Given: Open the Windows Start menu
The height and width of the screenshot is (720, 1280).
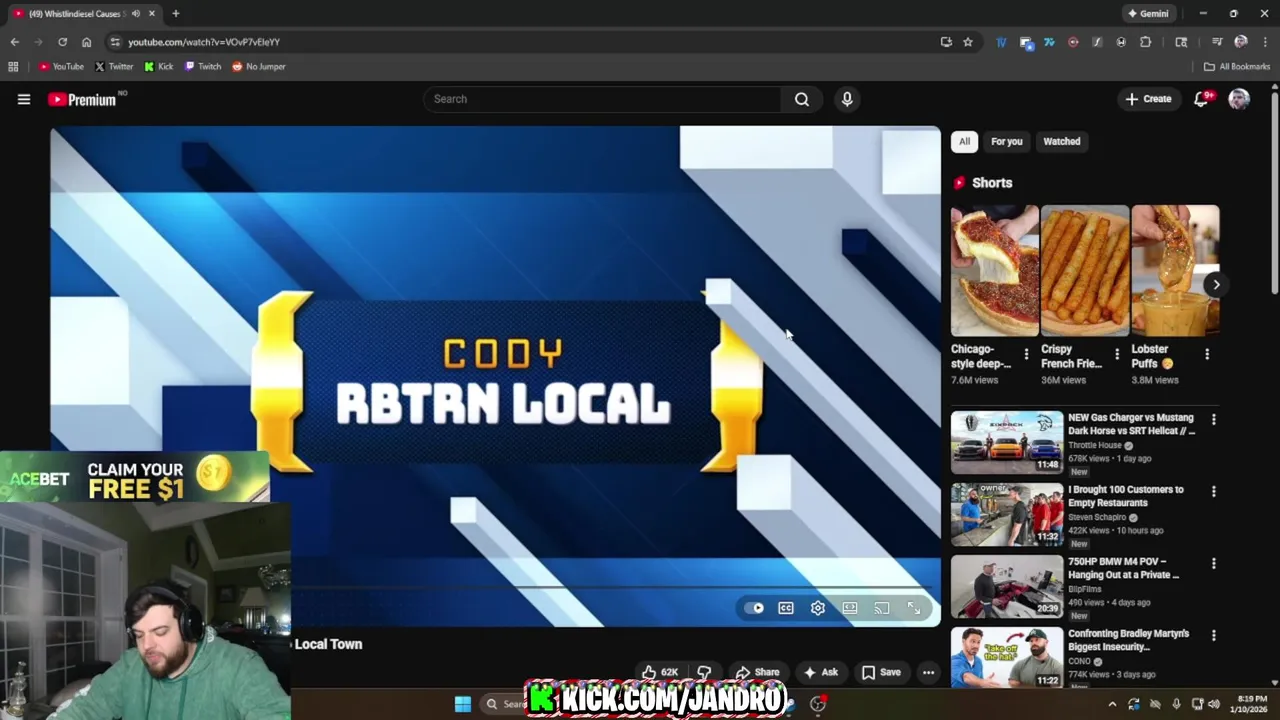Looking at the screenshot, I should 463,704.
